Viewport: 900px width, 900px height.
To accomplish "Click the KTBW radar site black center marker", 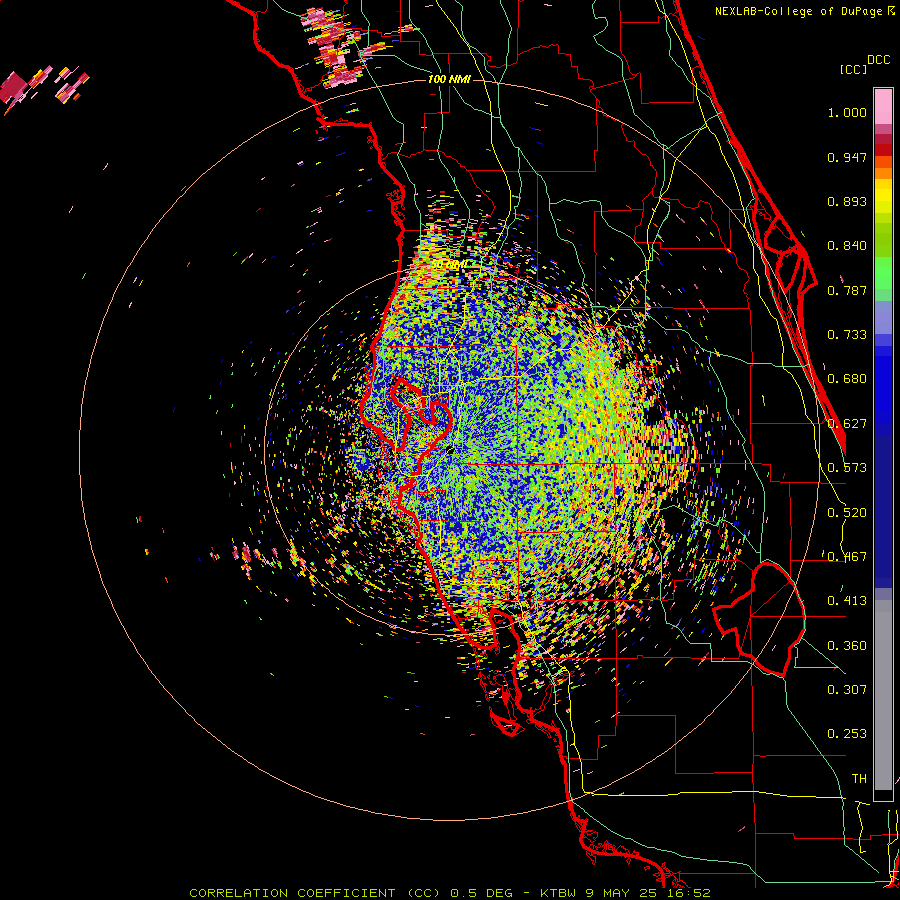I will pyautogui.click(x=450, y=449).
